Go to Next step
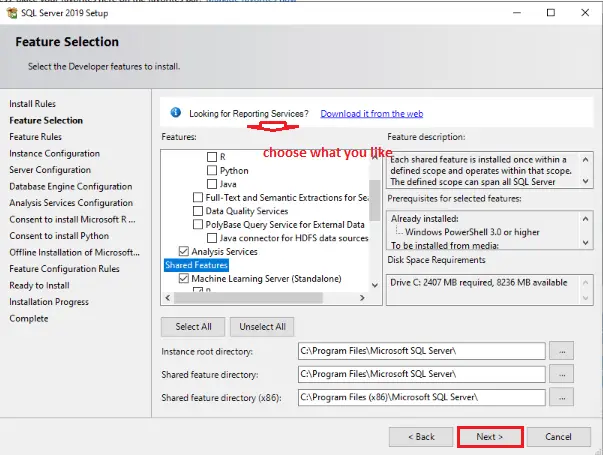 coord(490,437)
